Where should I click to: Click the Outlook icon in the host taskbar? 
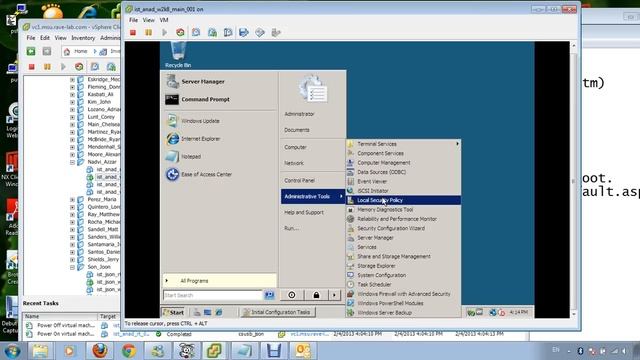(303, 351)
